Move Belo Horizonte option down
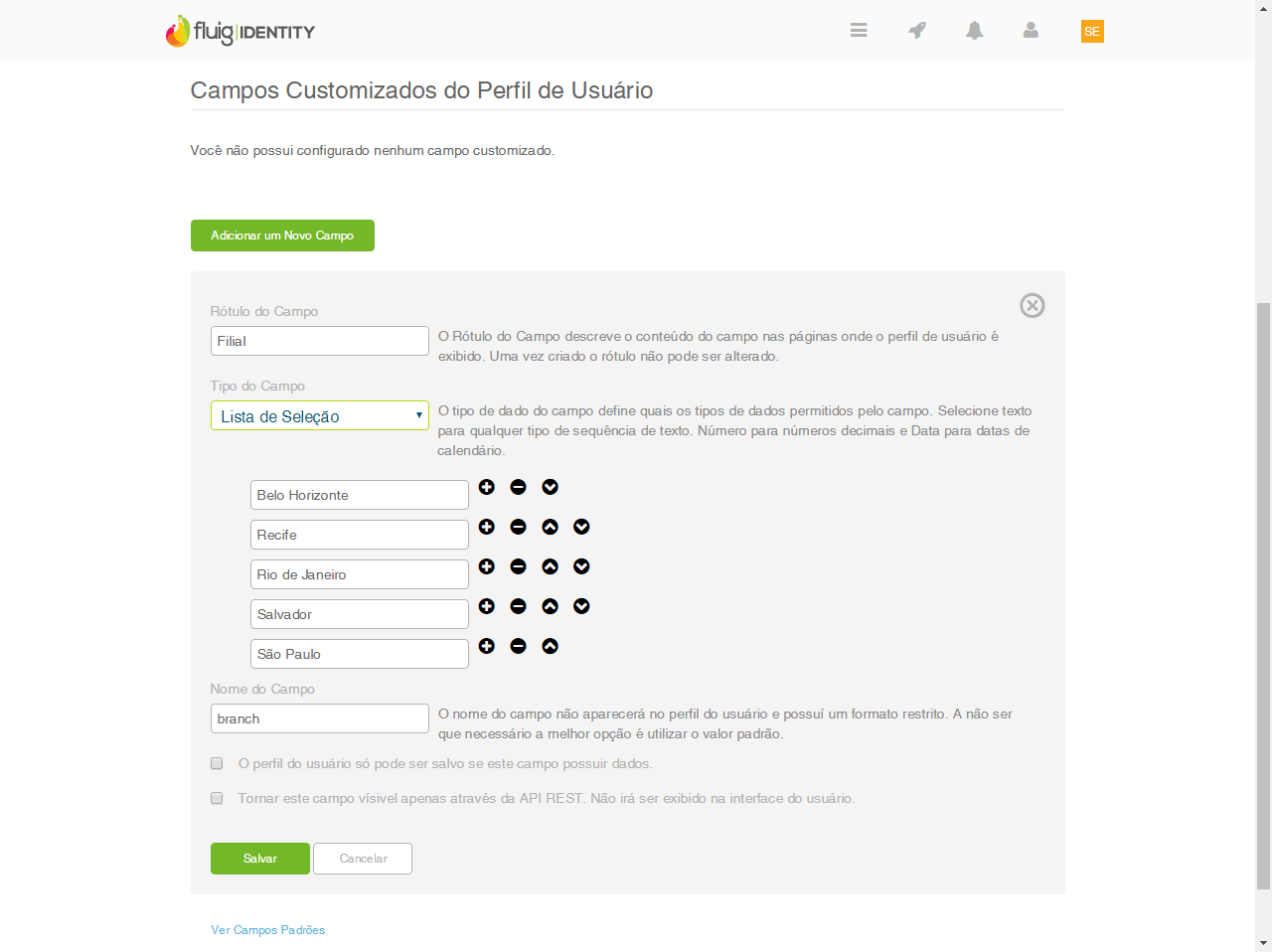1272x952 pixels. (551, 487)
